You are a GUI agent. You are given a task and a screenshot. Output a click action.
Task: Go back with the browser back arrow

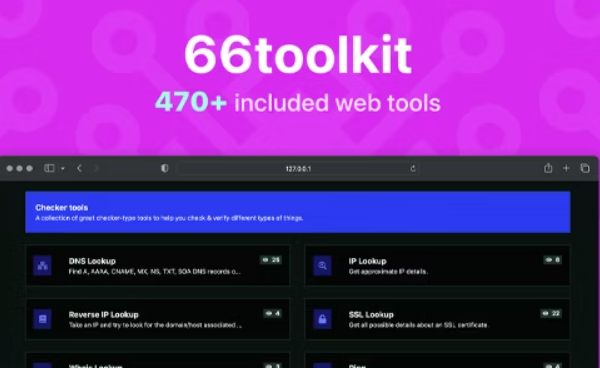pos(80,168)
